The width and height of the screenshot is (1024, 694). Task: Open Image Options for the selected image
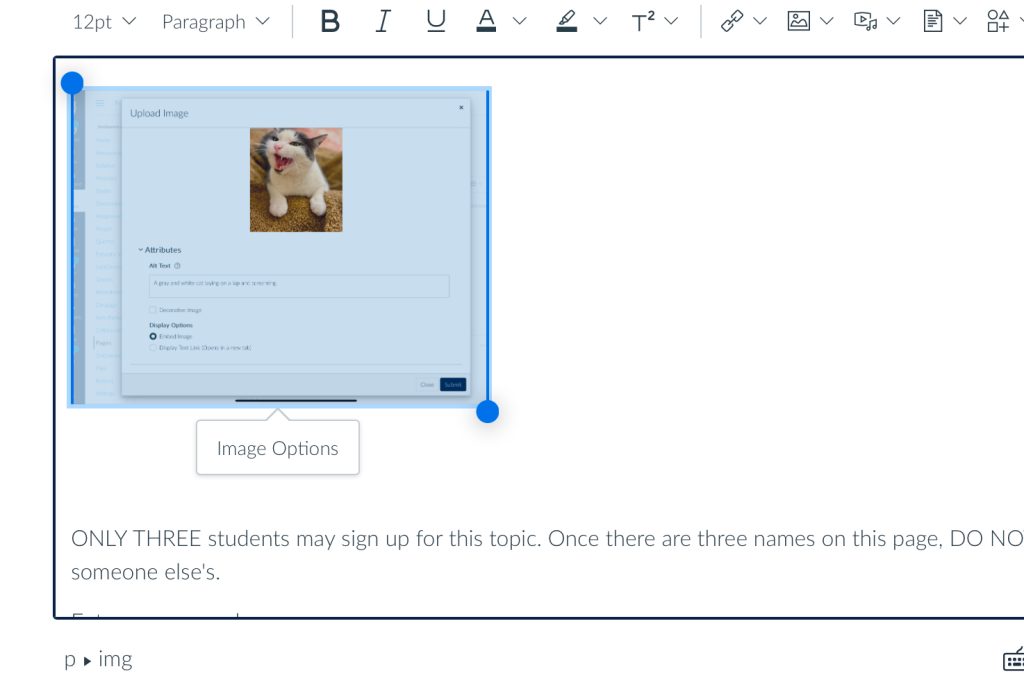coord(277,448)
